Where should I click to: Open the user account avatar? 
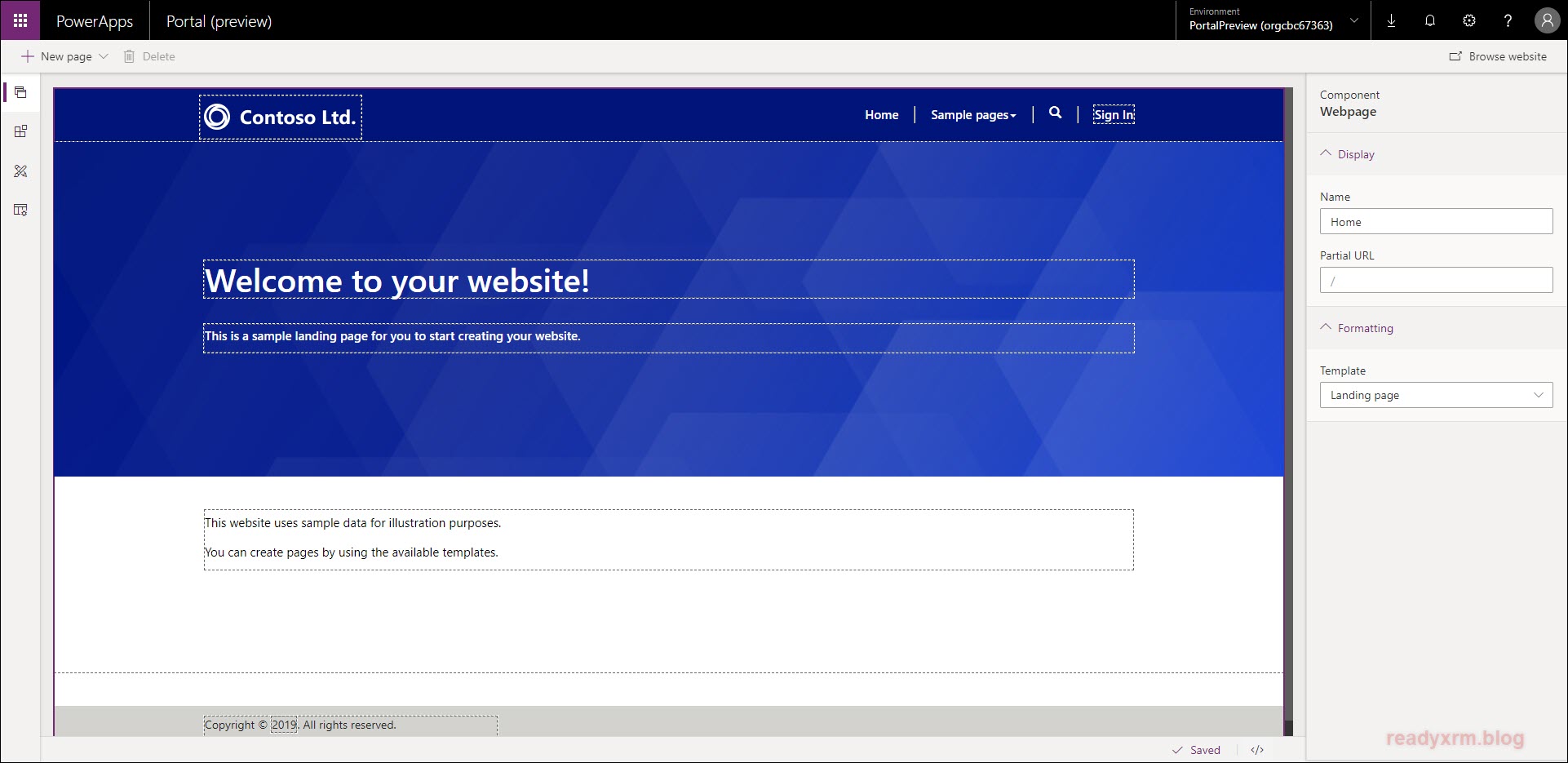[1547, 21]
